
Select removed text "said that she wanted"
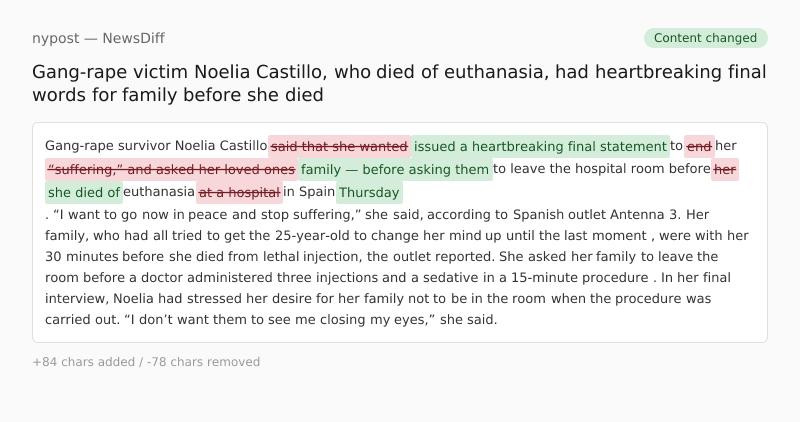coord(339,146)
